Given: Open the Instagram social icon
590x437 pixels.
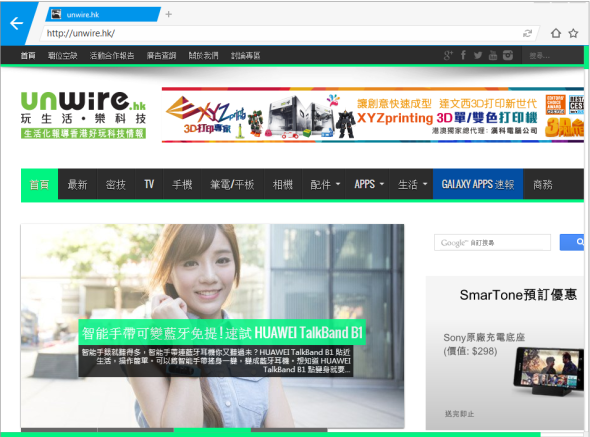Looking at the screenshot, I should 508,55.
